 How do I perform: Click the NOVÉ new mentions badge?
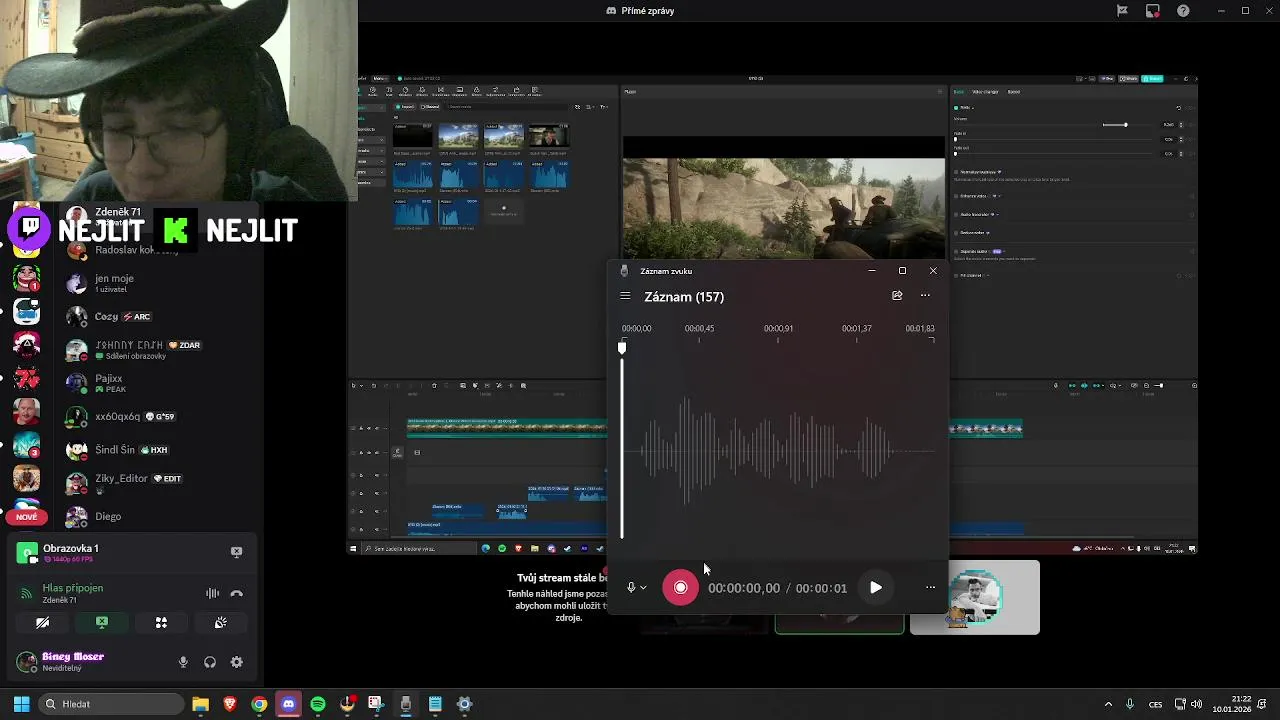click(27, 517)
